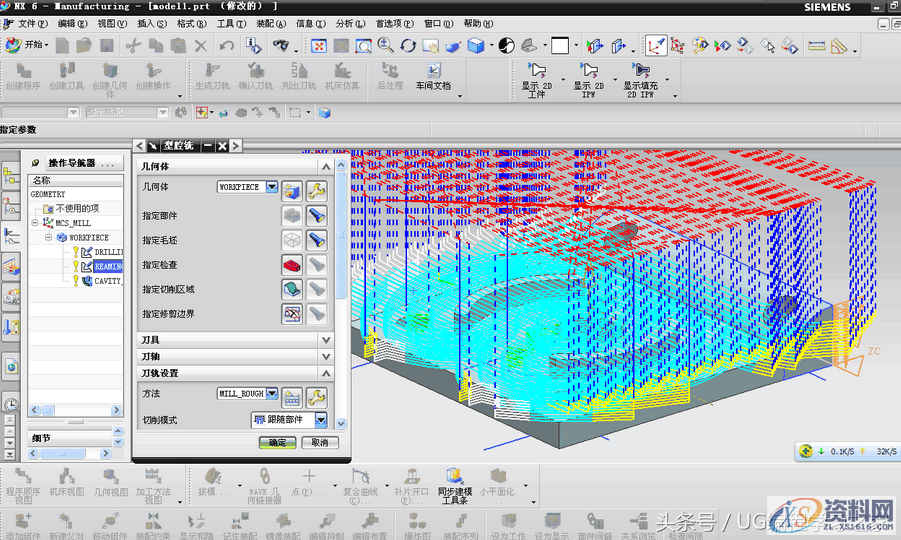Screen dimensions: 901x540
Task: Expand the 刀轴 (Tool Axis) section
Action: pos(325,356)
